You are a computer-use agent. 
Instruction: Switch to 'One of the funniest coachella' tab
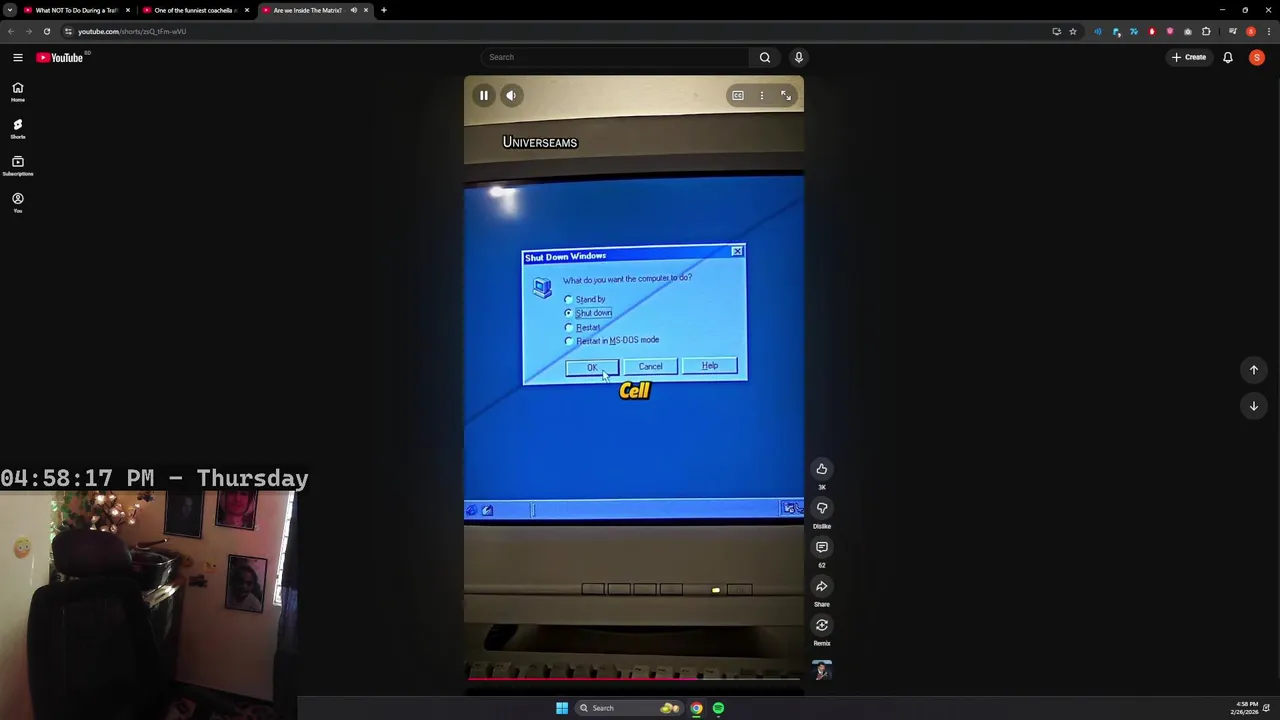(x=195, y=10)
